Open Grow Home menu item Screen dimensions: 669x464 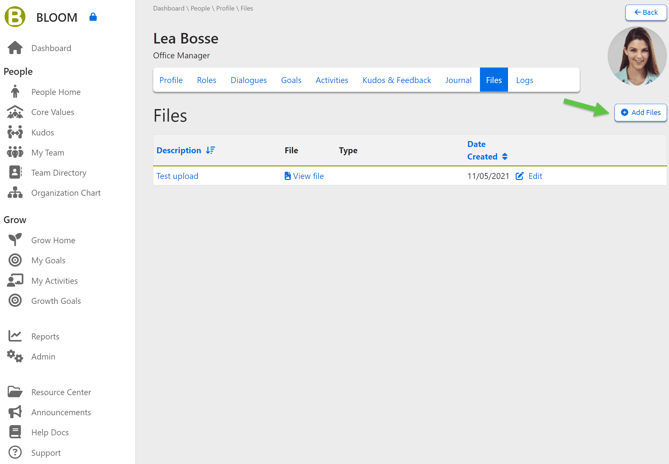click(x=53, y=240)
